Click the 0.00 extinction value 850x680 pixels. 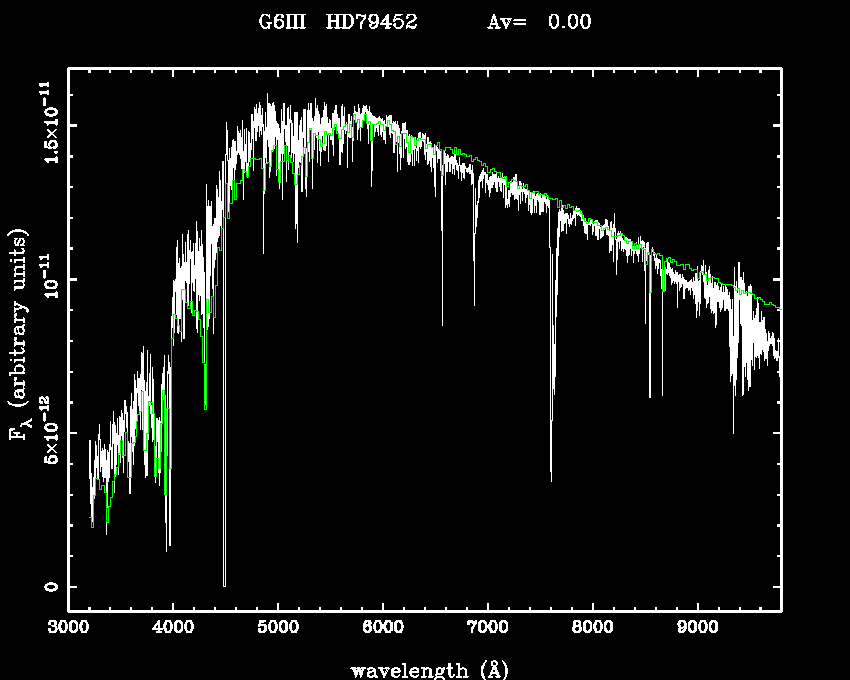[569, 22]
